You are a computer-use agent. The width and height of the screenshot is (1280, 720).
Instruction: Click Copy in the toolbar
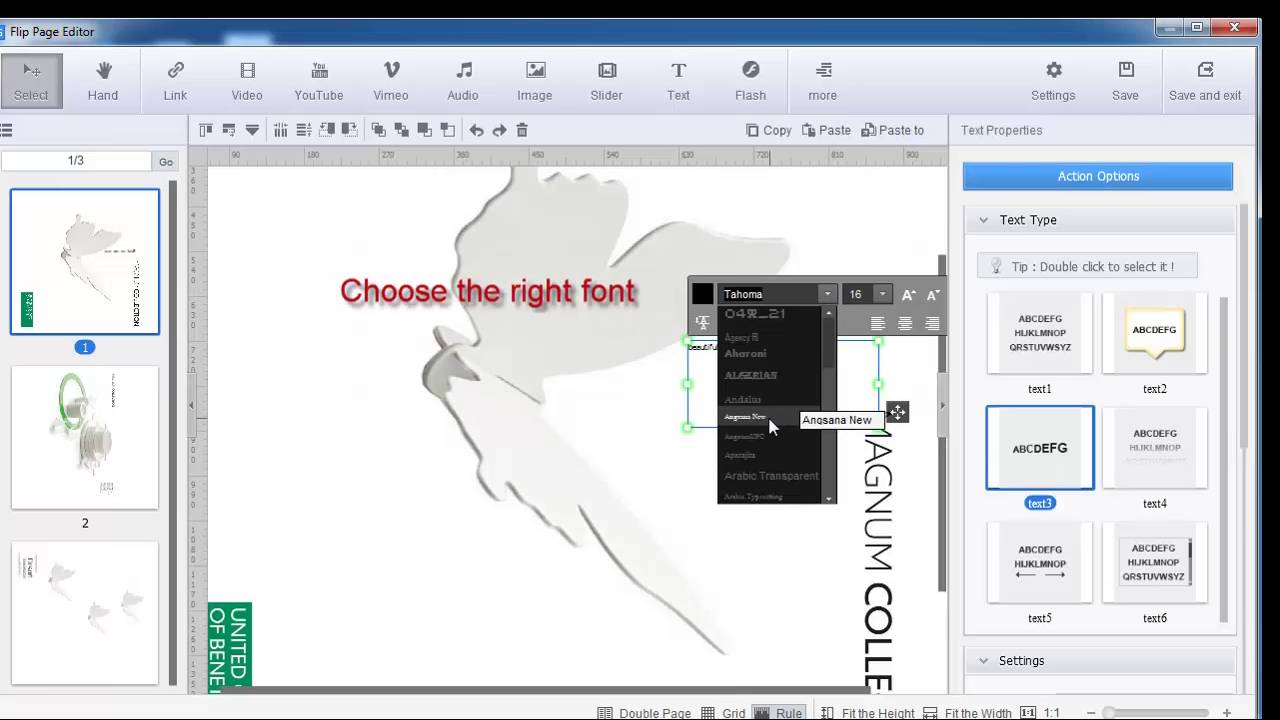coord(769,130)
